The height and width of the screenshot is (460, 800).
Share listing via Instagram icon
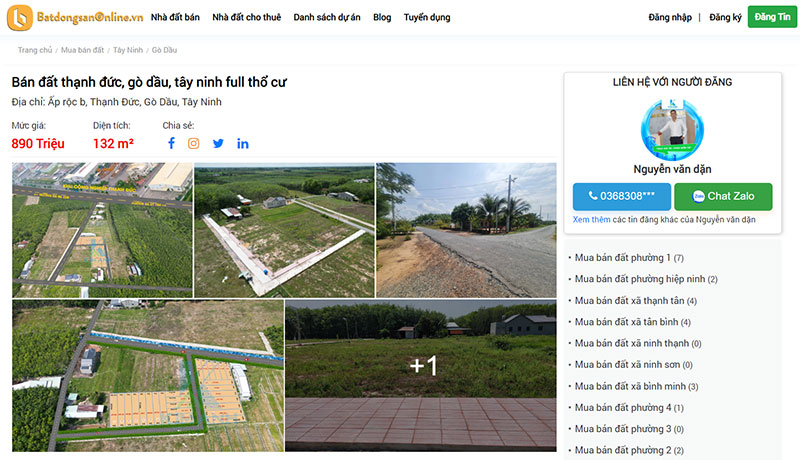194,144
